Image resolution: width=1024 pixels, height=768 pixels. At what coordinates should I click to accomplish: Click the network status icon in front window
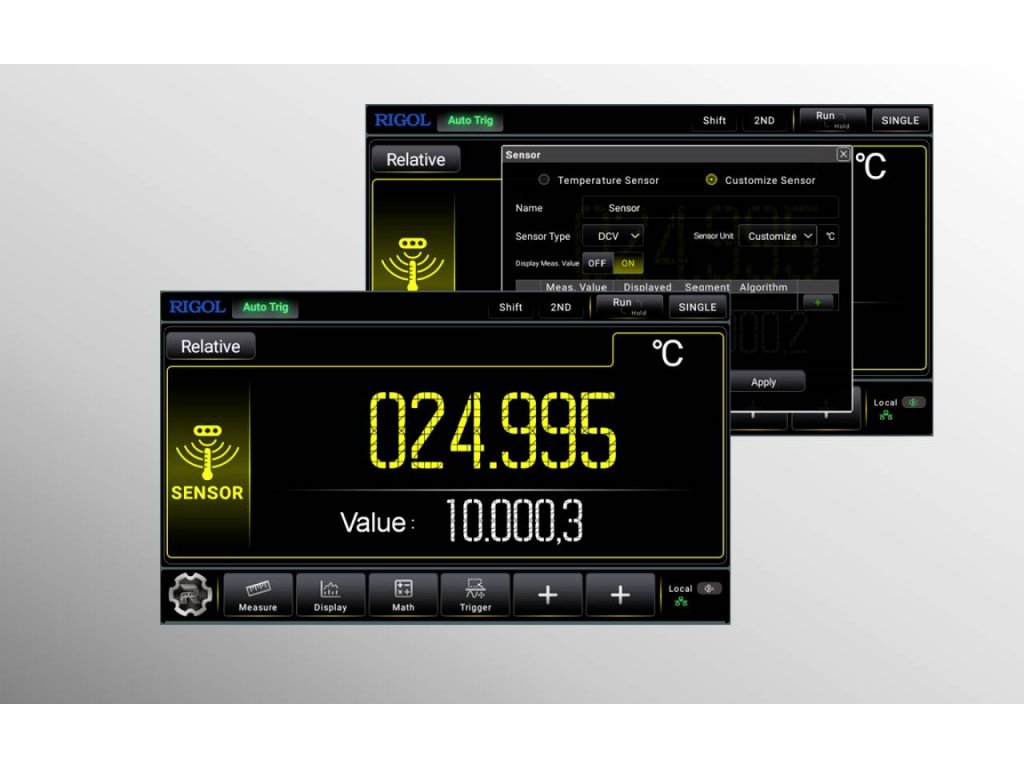681,601
